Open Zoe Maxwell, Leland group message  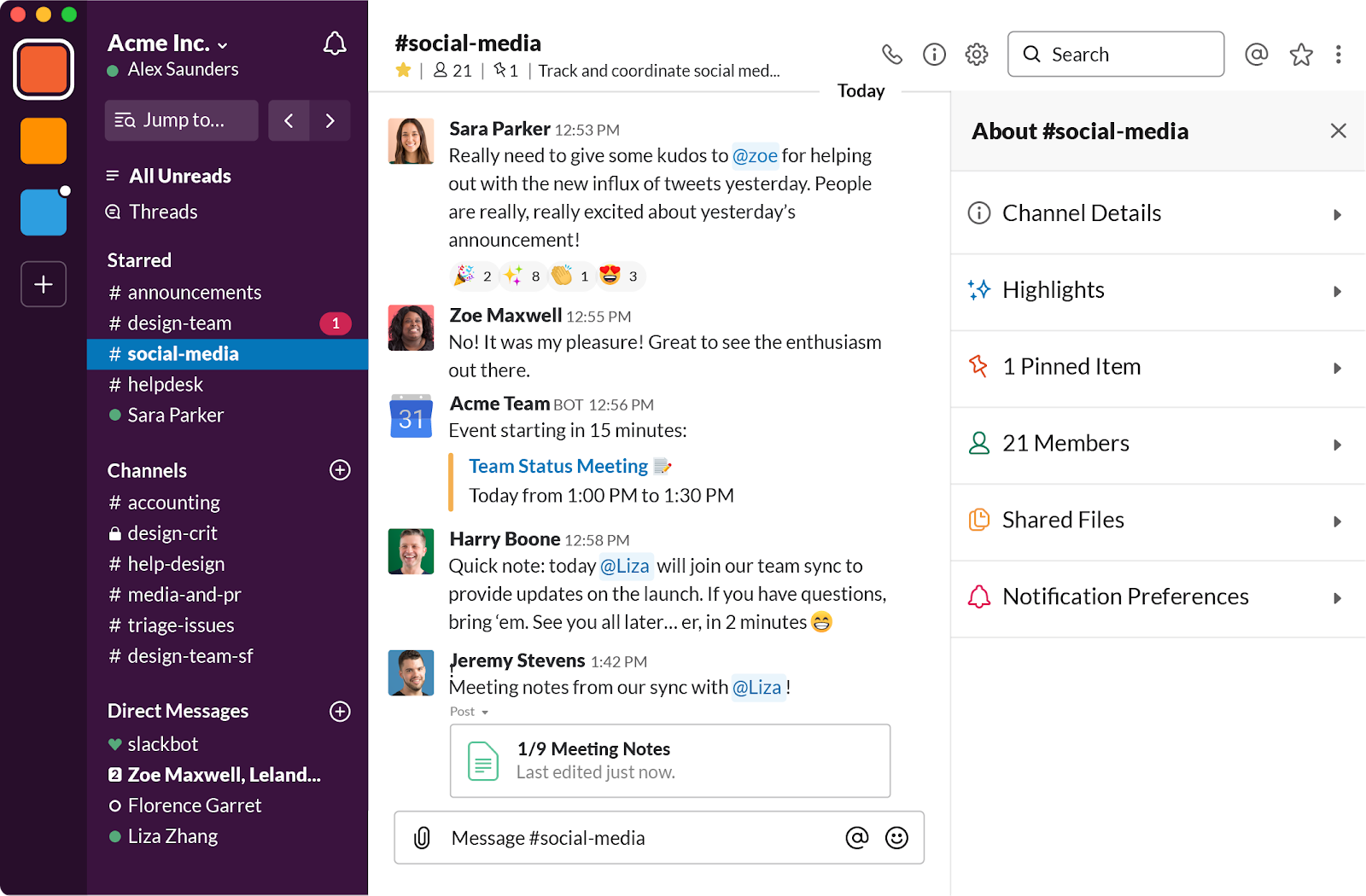pyautogui.click(x=227, y=775)
